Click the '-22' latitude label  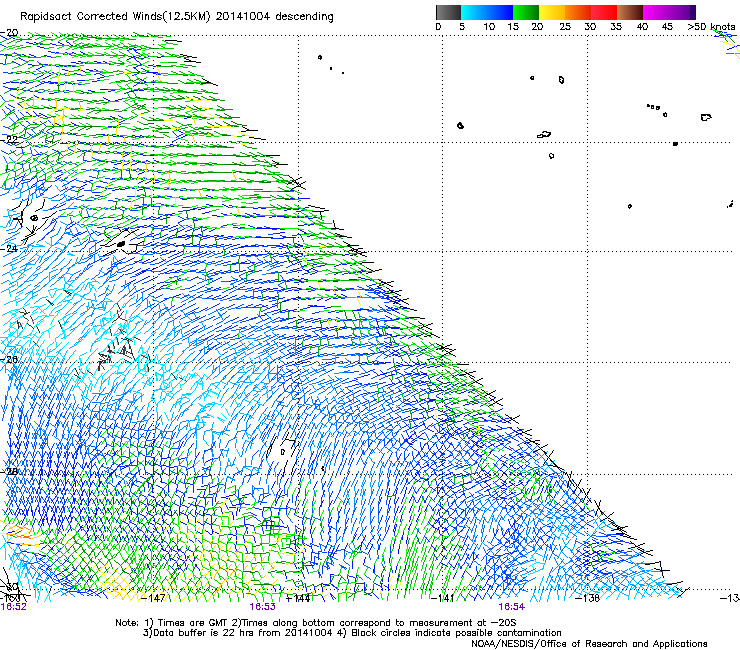tap(9, 139)
